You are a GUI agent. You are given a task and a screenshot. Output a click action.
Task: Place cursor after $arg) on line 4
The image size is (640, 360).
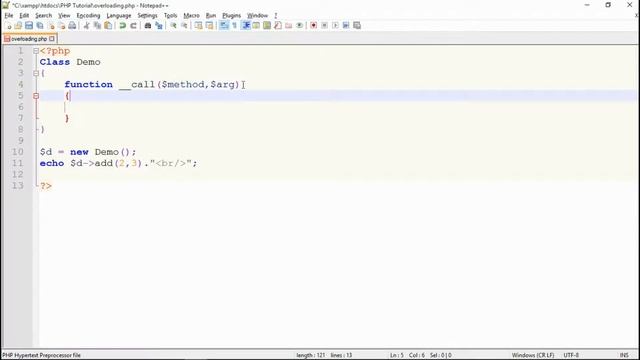click(x=240, y=84)
